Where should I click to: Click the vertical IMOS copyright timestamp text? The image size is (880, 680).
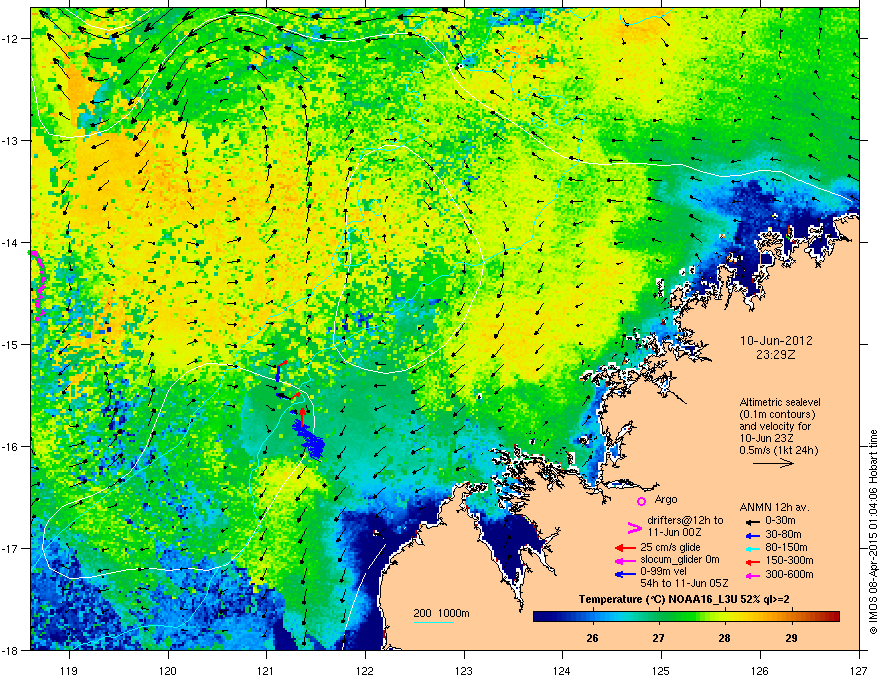click(x=873, y=532)
